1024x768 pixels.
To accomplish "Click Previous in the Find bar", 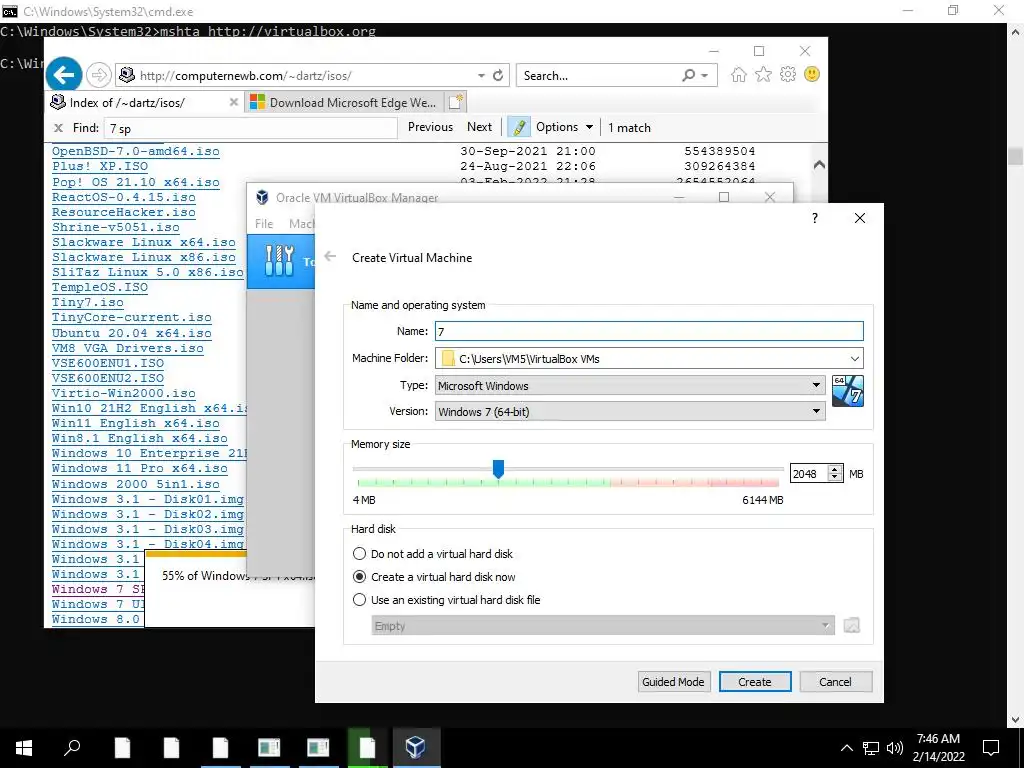I will coord(430,127).
